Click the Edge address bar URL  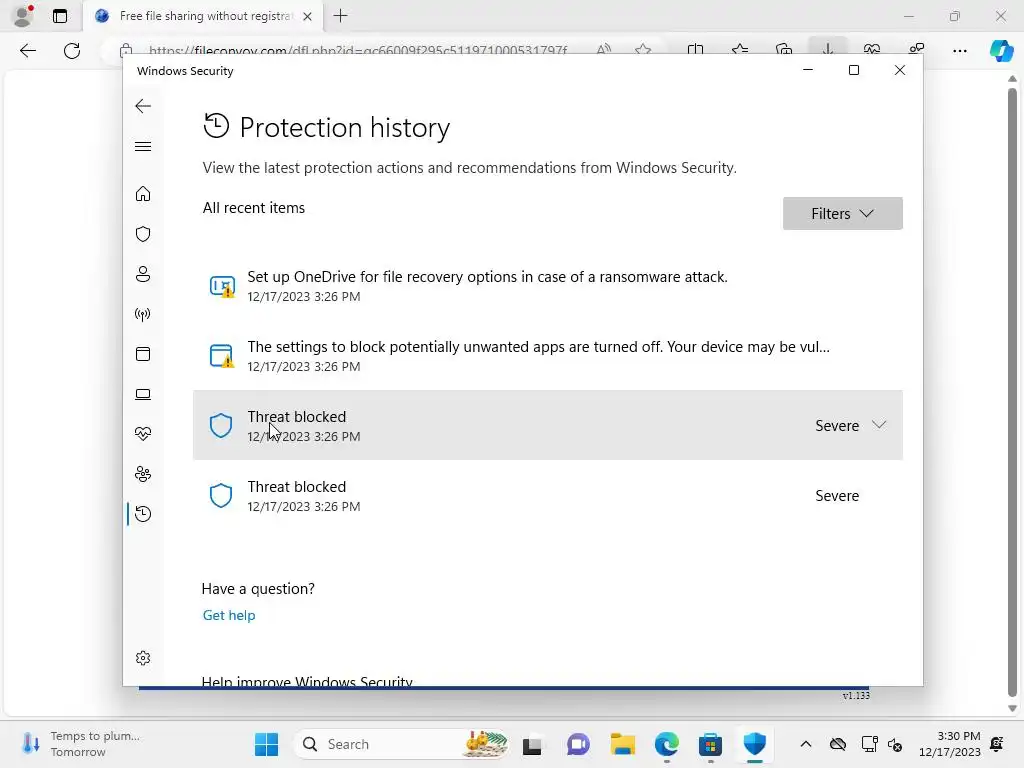pos(357,50)
